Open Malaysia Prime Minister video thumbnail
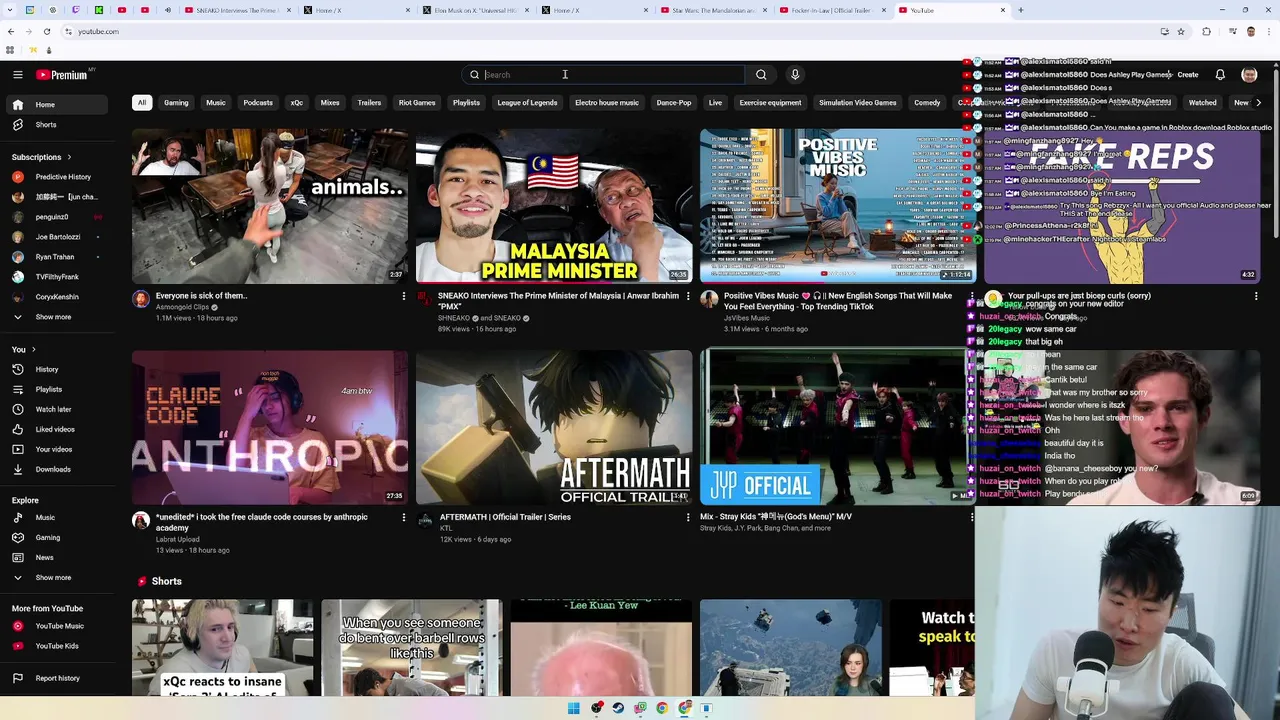This screenshot has height=720, width=1280. tap(554, 206)
